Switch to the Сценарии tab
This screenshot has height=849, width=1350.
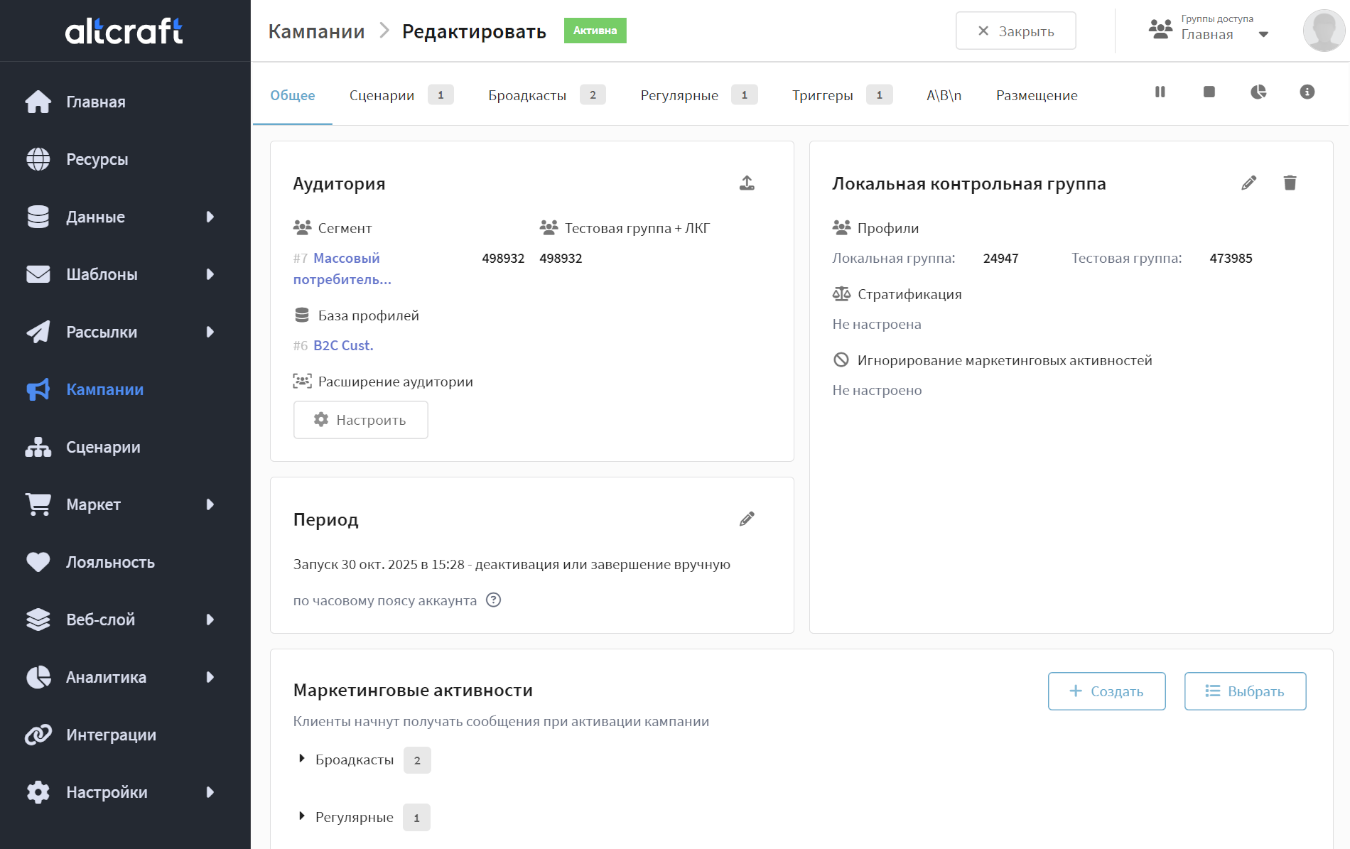click(x=382, y=96)
